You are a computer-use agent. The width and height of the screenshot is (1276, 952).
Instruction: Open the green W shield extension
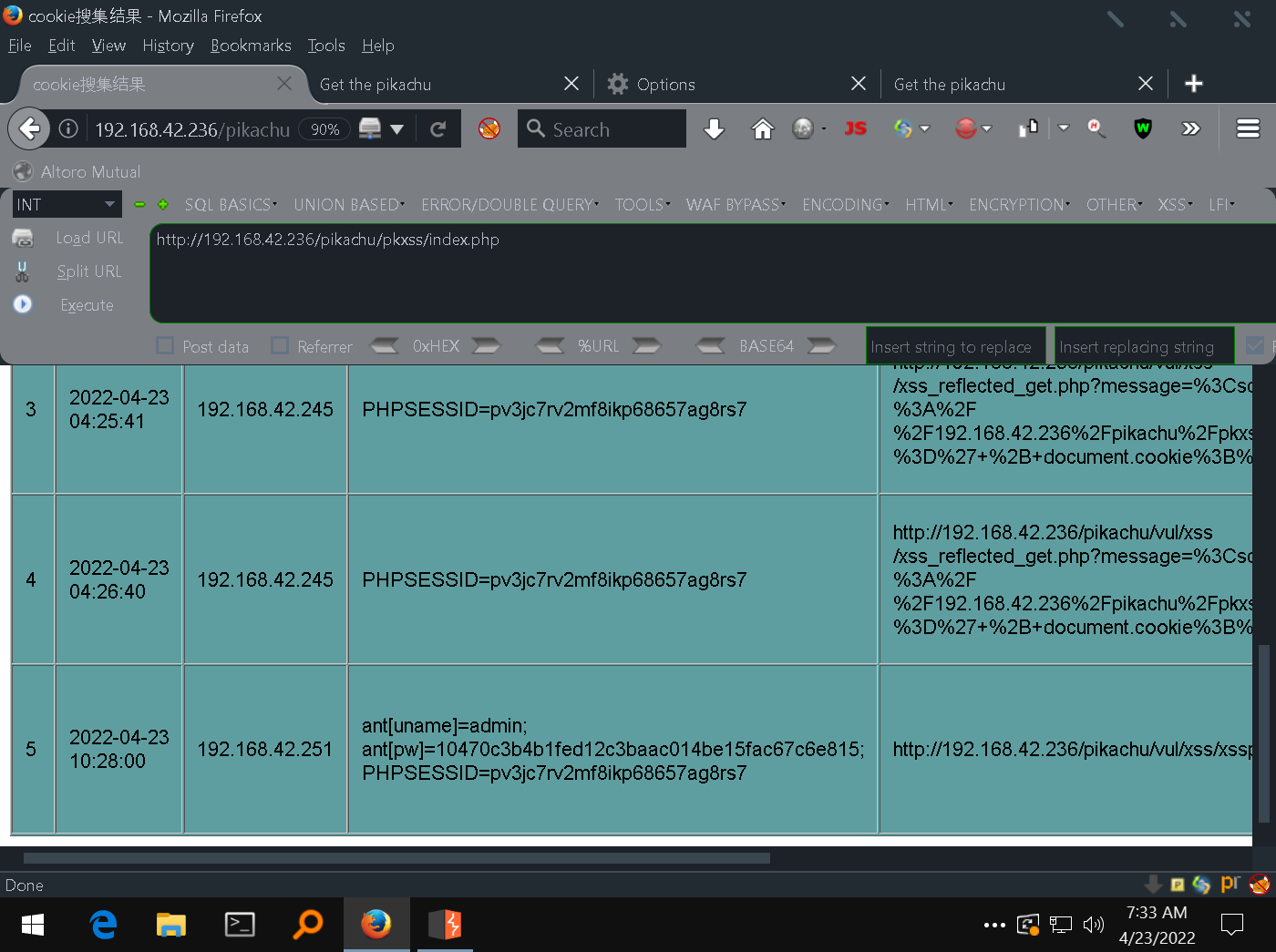[x=1143, y=128]
